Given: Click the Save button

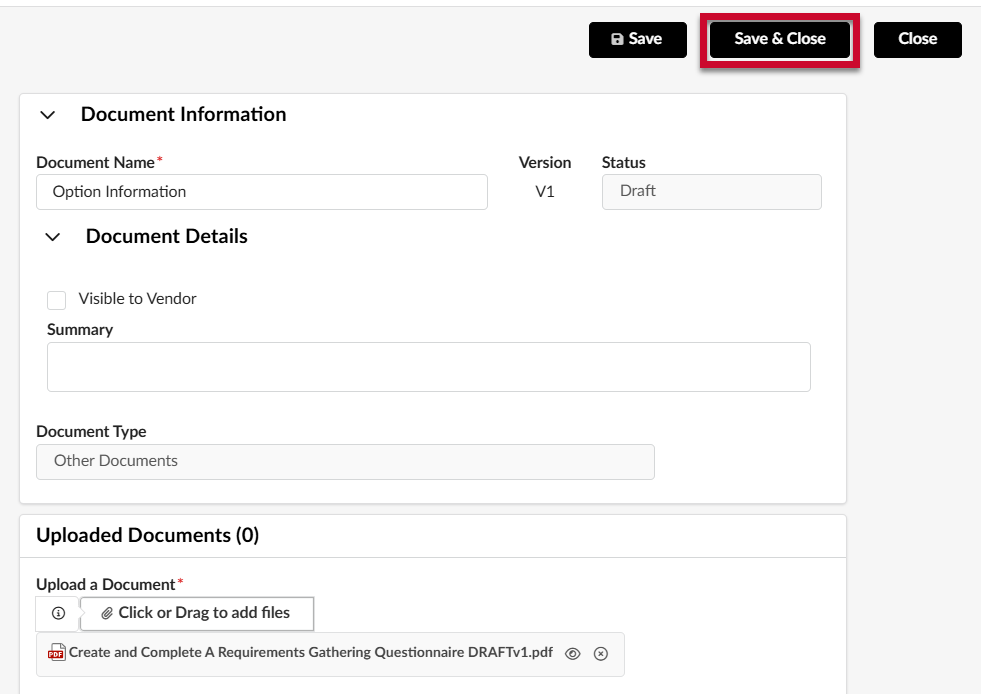Looking at the screenshot, I should click(638, 39).
